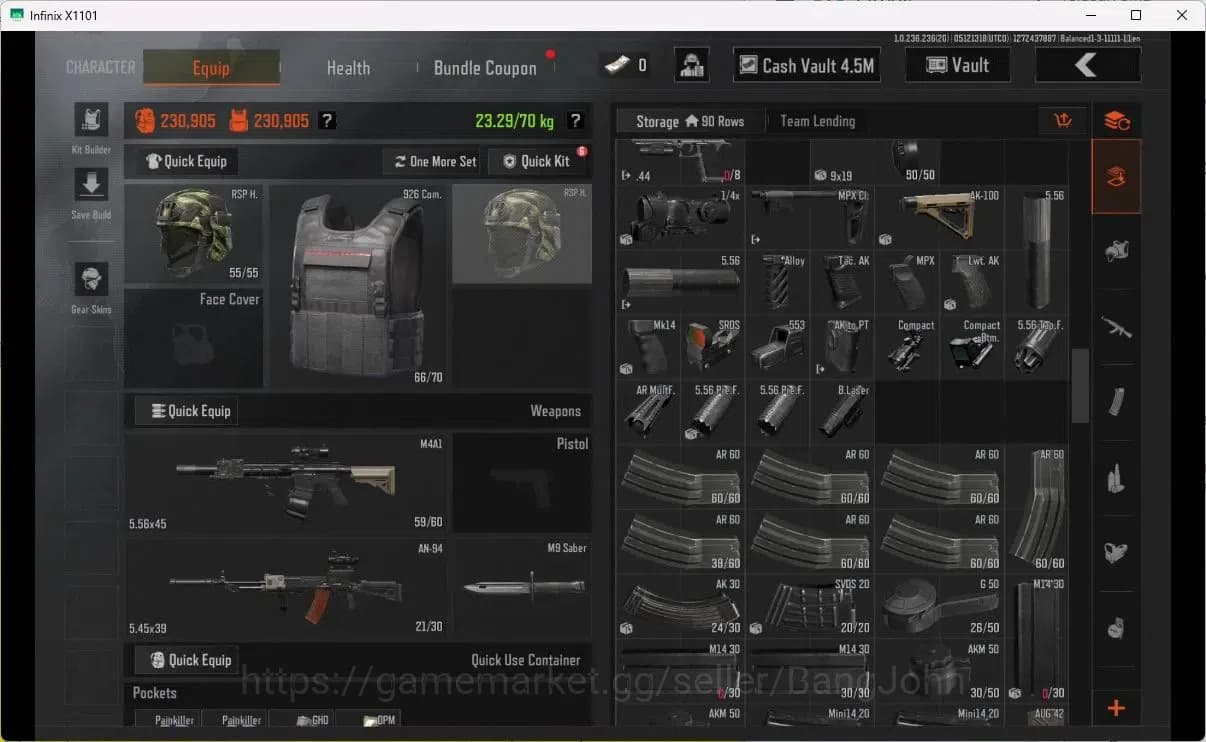The width and height of the screenshot is (1206, 742).
Task: Select the AR 60 magazine with 38/60
Action: 680,541
